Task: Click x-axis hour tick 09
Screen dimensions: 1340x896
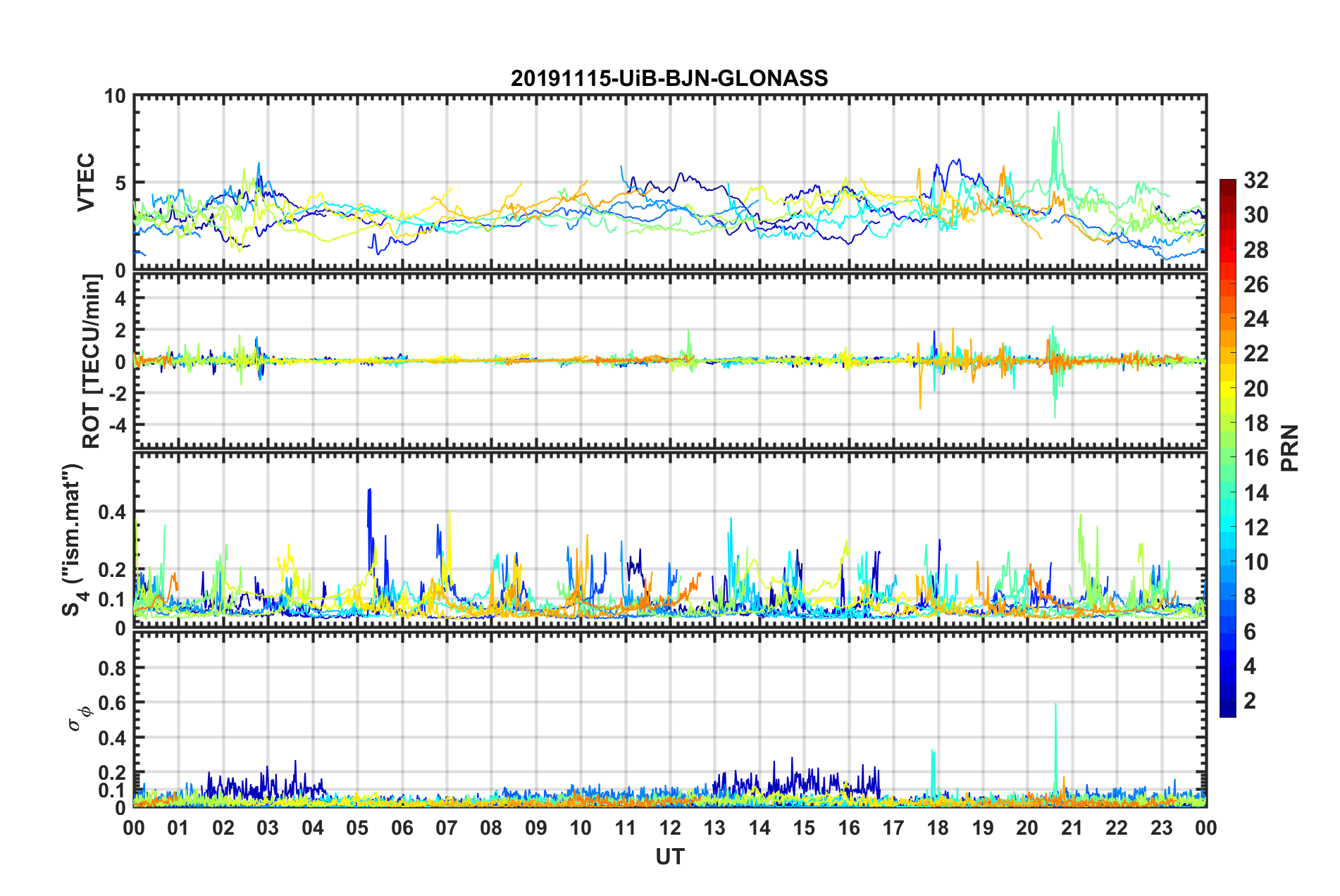Action: [x=536, y=828]
